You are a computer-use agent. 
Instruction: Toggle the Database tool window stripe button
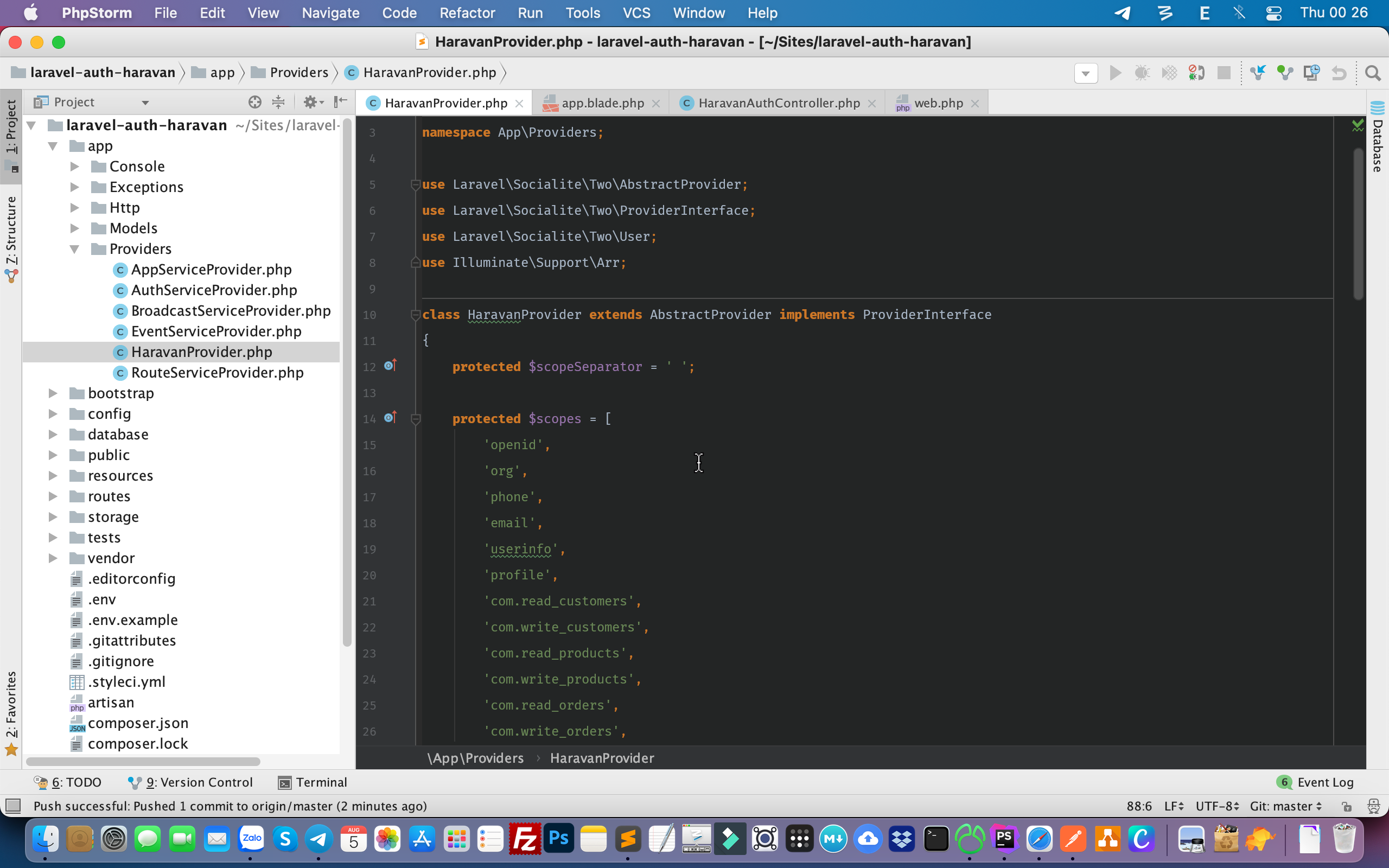coord(1378,138)
